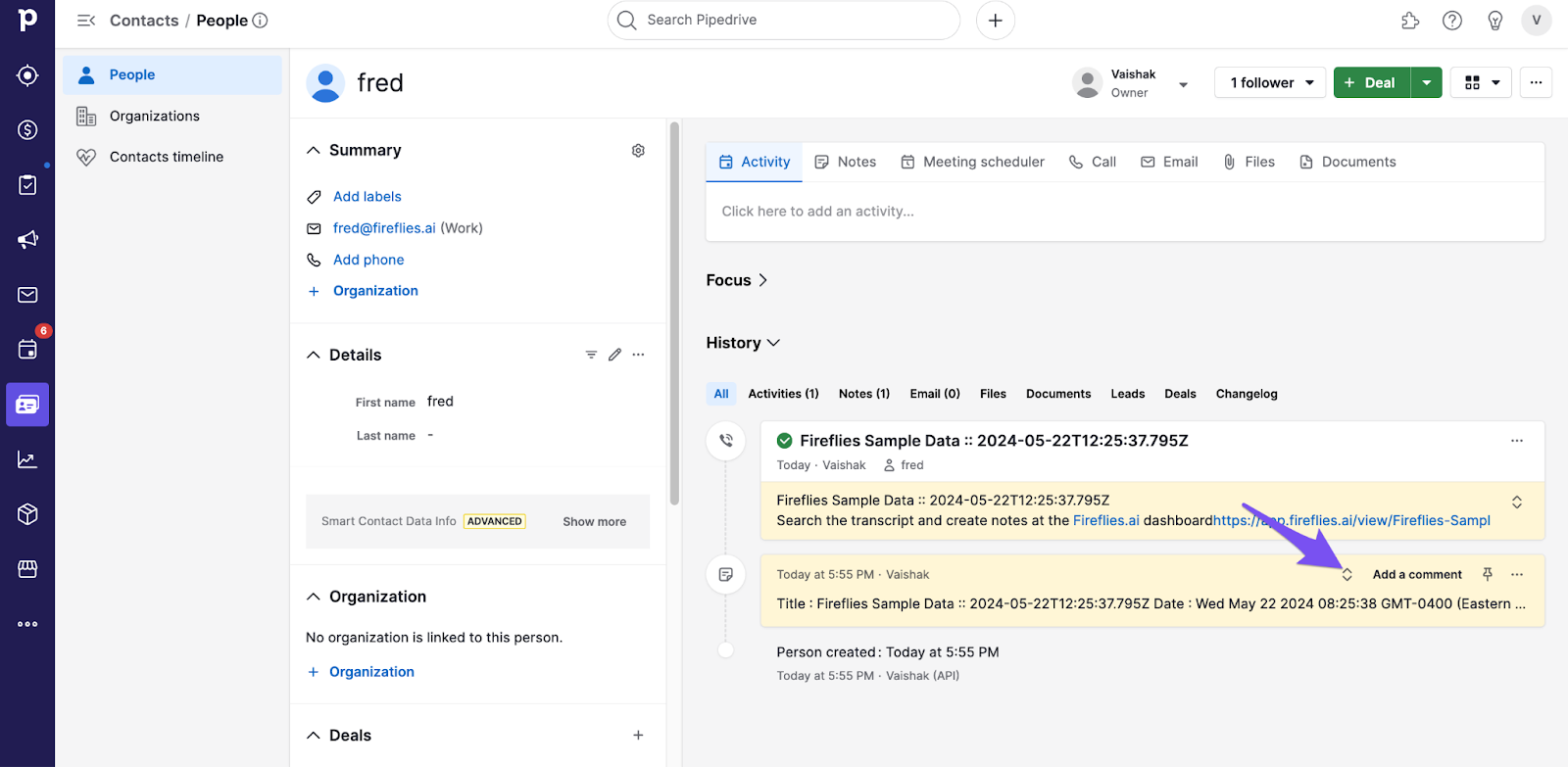1568x767 pixels.
Task: Open Deals dollar icon in sidebar
Action: [x=27, y=130]
